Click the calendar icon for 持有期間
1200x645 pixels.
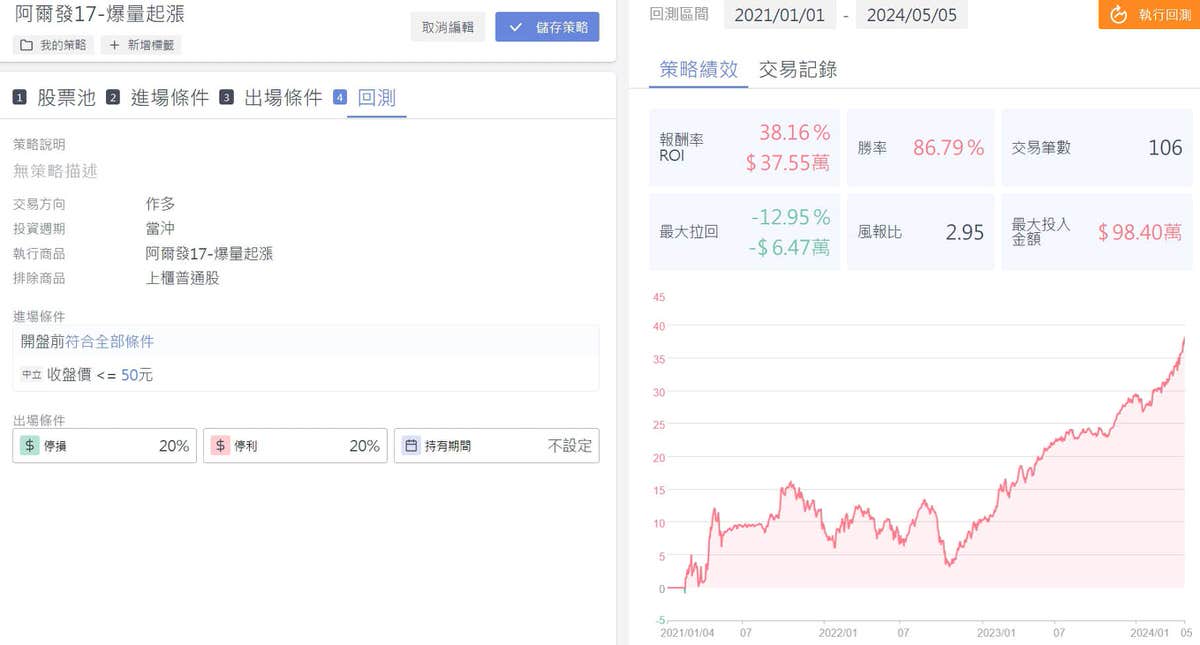point(411,446)
